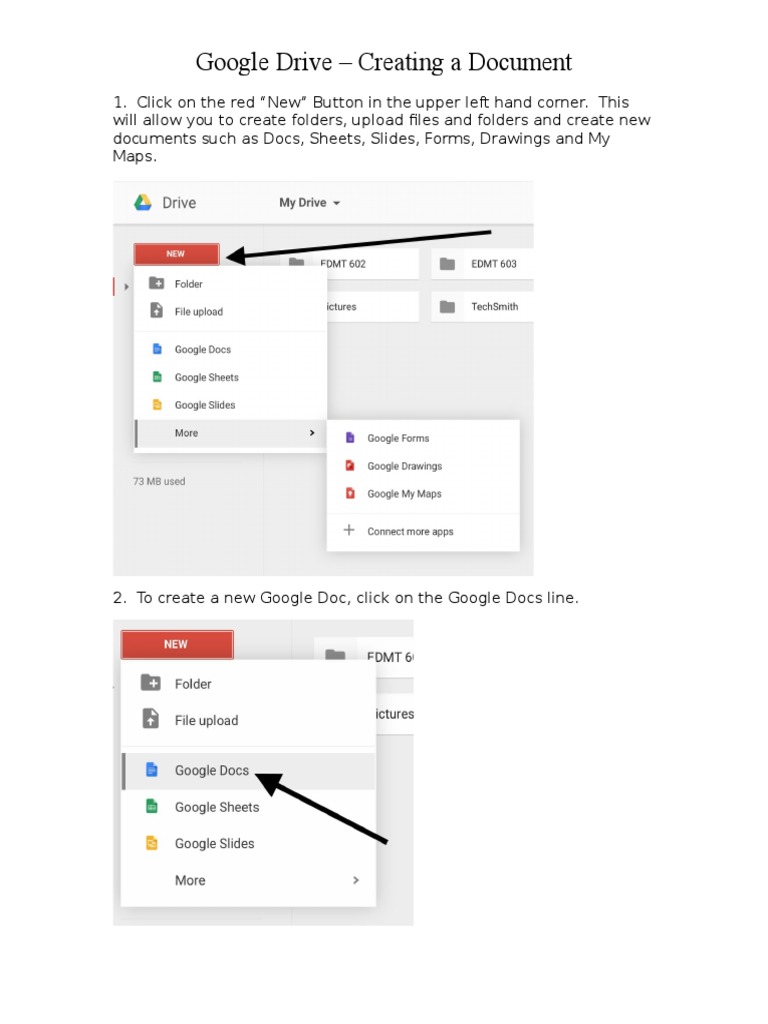
Task: Select Folder entry in upper New menu
Action: tap(230, 284)
